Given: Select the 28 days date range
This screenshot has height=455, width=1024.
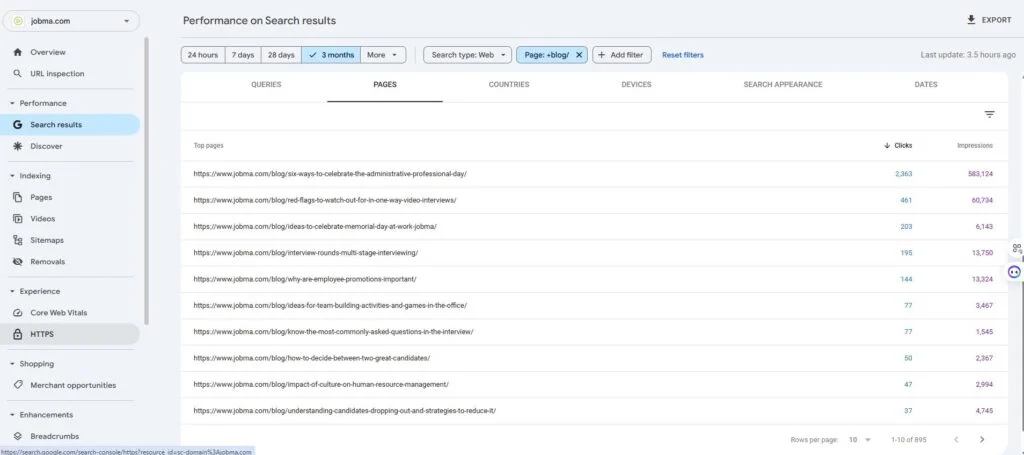Looking at the screenshot, I should coord(281,55).
